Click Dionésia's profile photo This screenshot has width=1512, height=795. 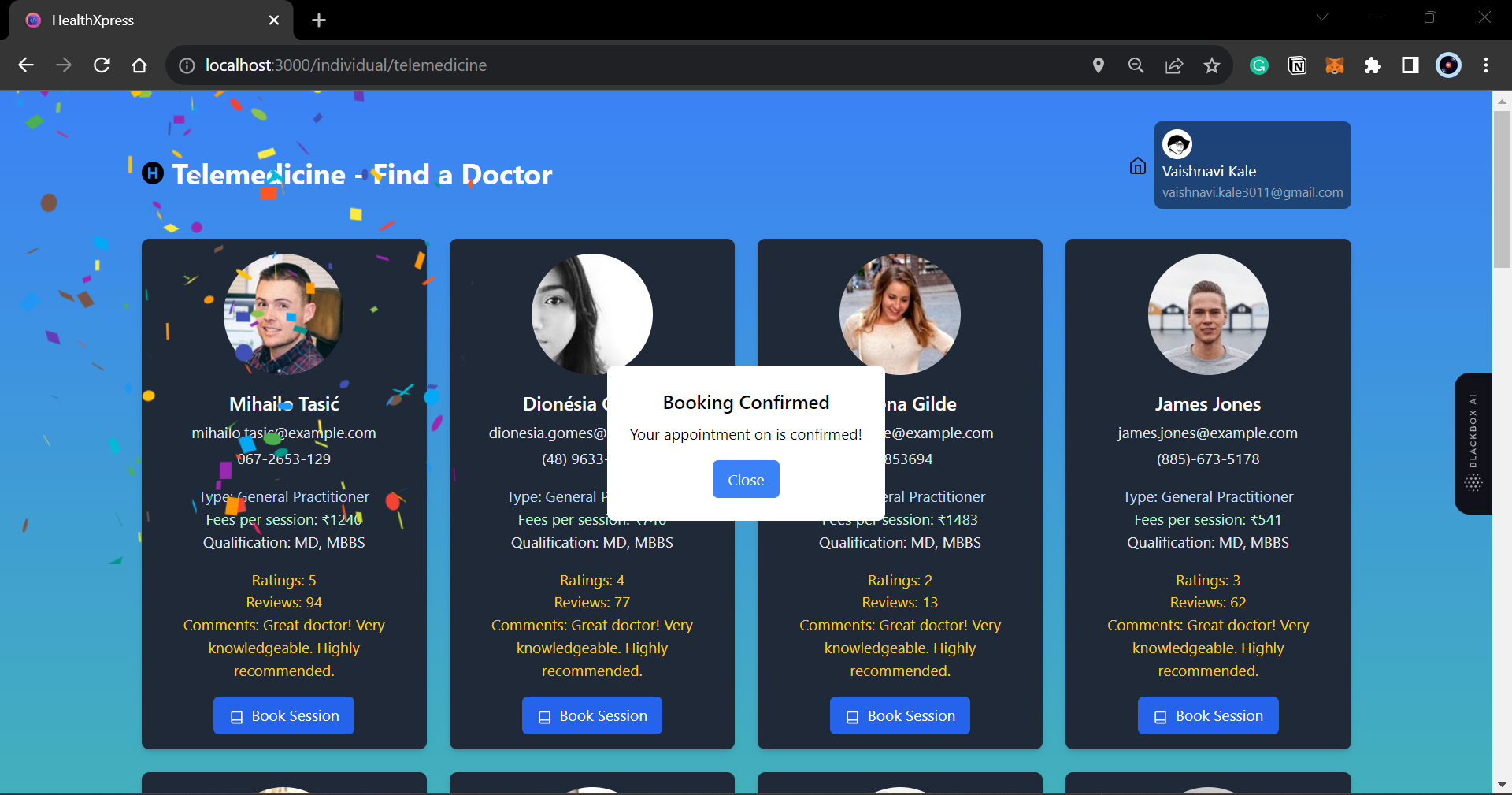pyautogui.click(x=592, y=314)
